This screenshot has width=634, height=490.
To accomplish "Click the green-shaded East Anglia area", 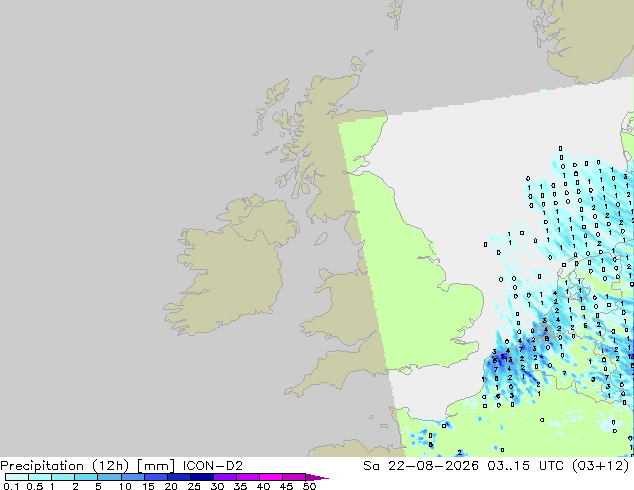I will 461,299.
